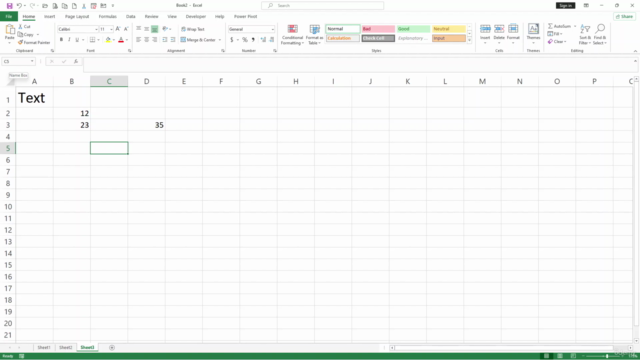Open the File tab
The image size is (640, 360).
tap(9, 16)
